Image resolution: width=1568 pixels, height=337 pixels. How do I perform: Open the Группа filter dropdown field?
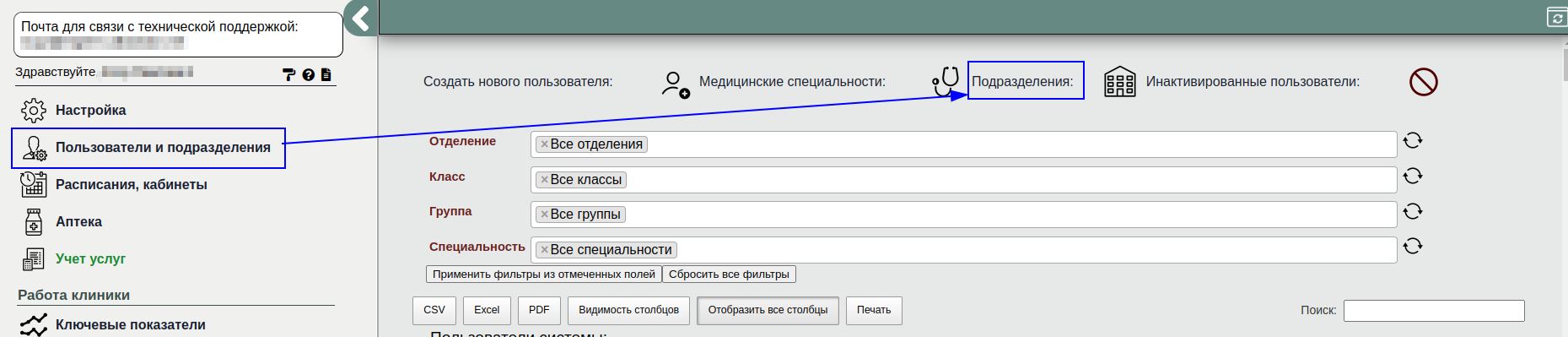click(963, 215)
